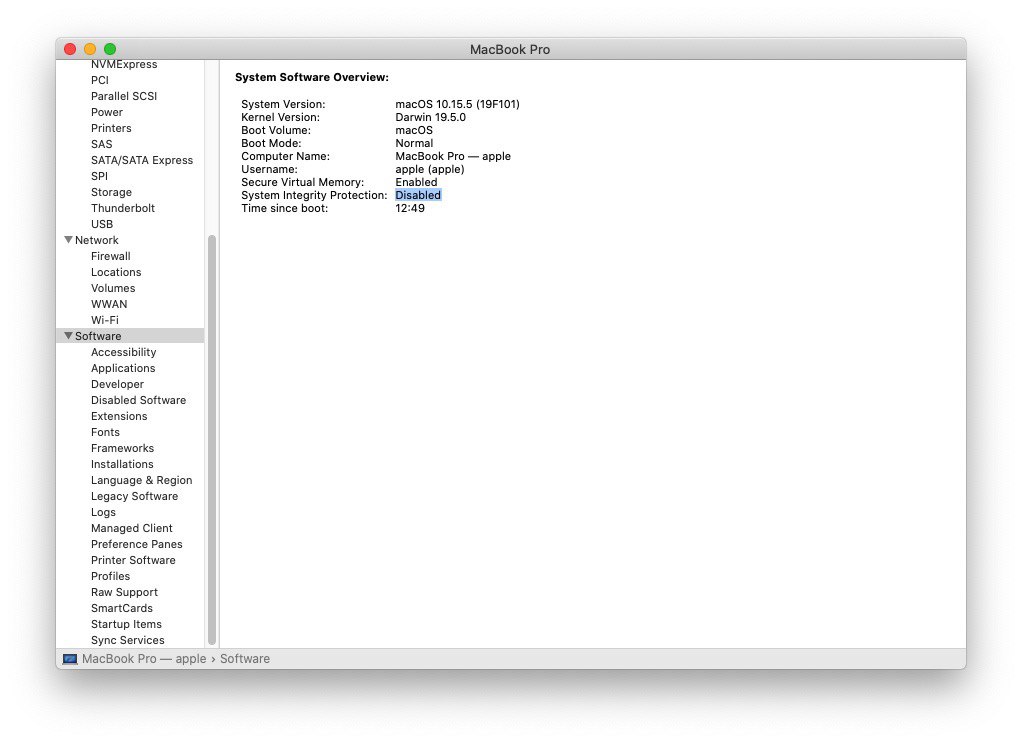Click the Boot Volume macOS value
1022x743 pixels.
(414, 130)
